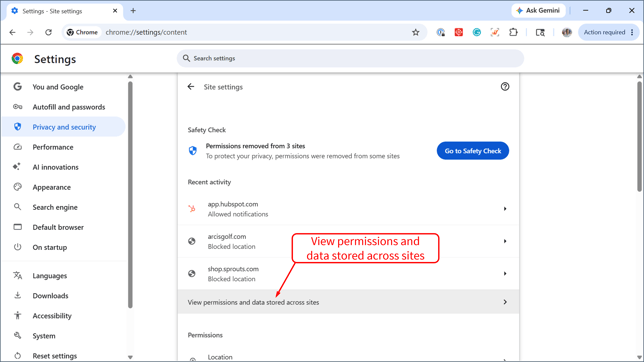The width and height of the screenshot is (644, 362).
Task: Expand shop.sprouts.com row arrow
Action: pos(505,274)
